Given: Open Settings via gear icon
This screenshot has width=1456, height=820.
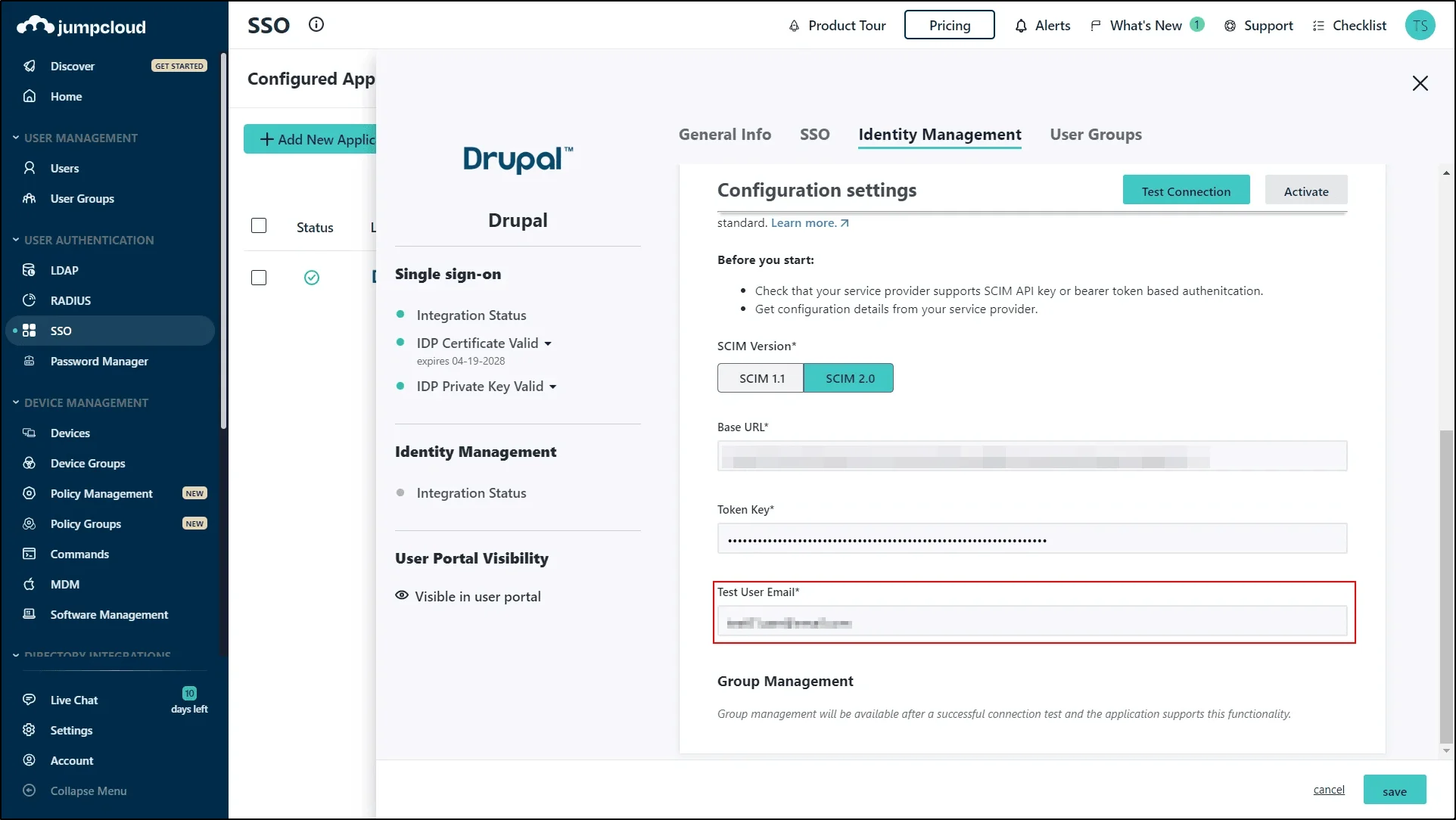Looking at the screenshot, I should tap(30, 730).
